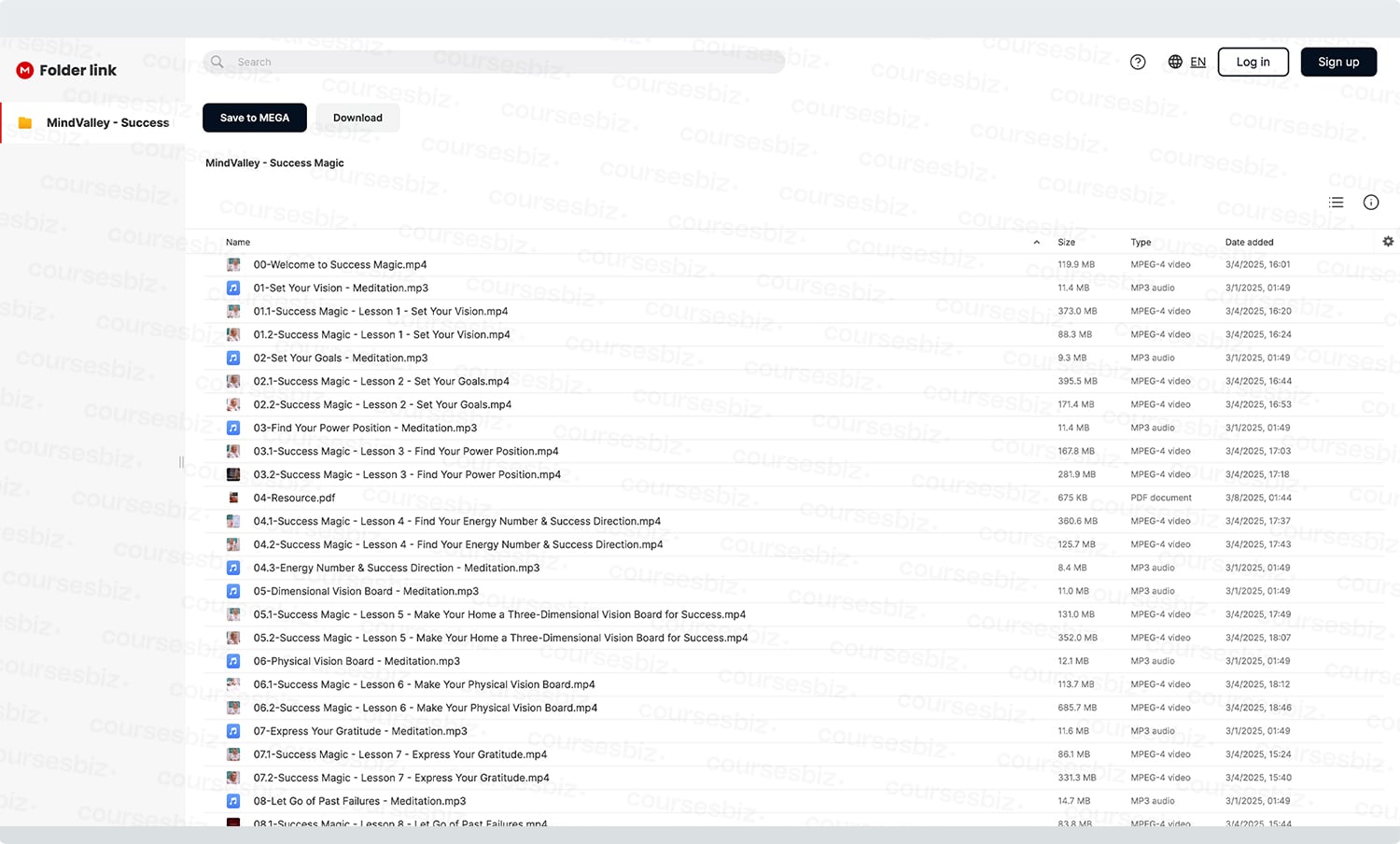Click the 119.9 MB size value
This screenshot has height=844, width=1400.
coord(1076,264)
